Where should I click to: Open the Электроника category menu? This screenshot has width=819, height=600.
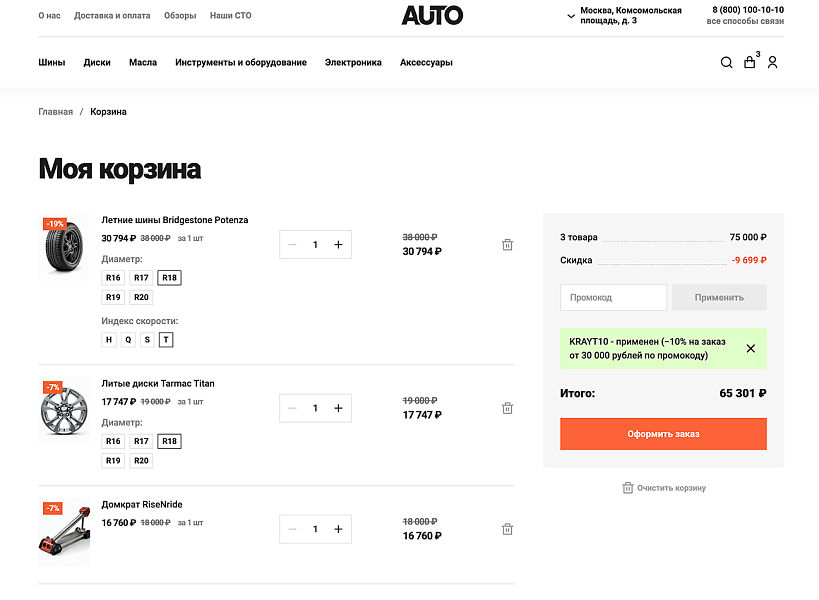[353, 62]
